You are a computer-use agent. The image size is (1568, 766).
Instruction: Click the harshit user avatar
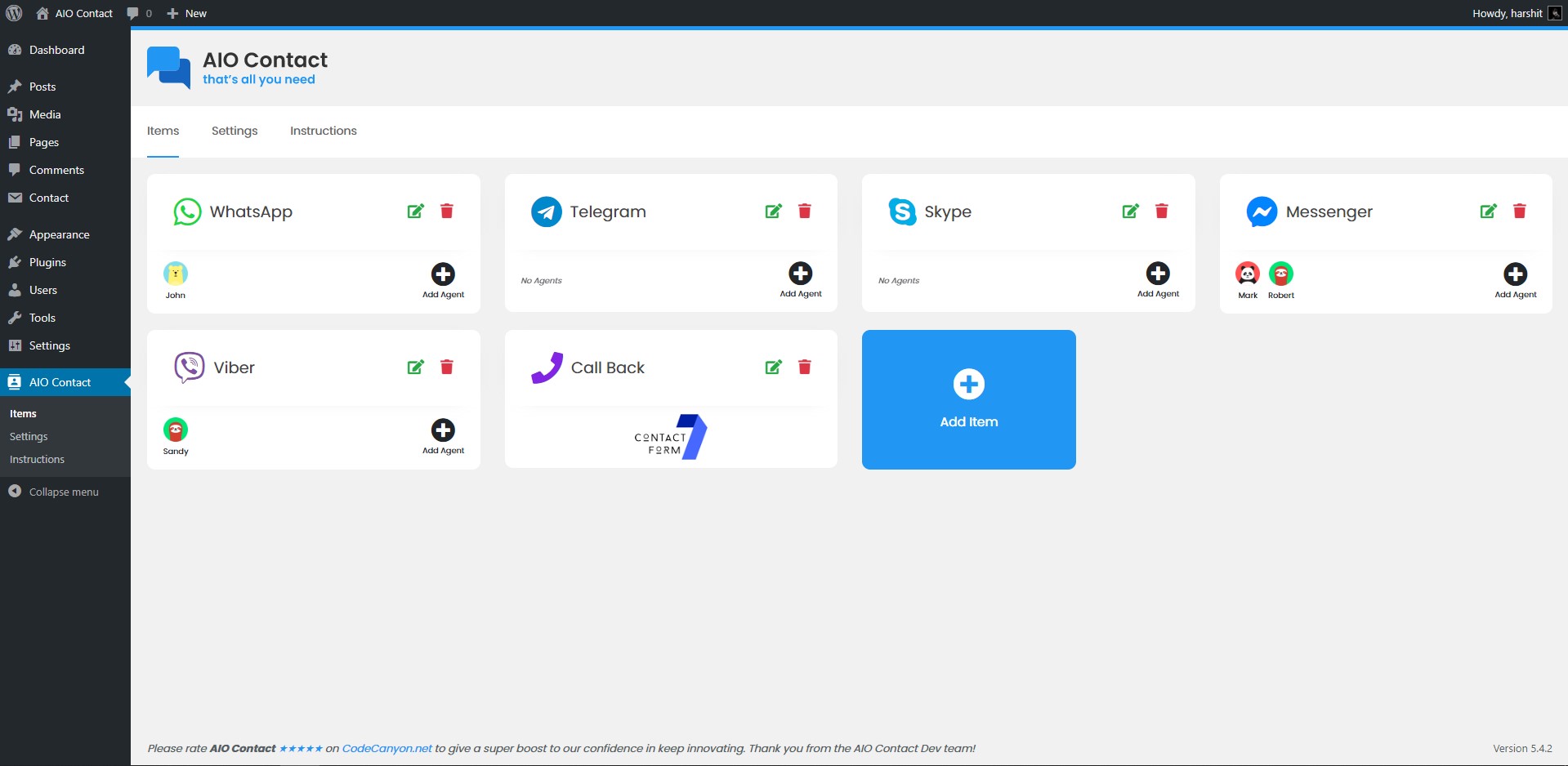pyautogui.click(x=1555, y=13)
